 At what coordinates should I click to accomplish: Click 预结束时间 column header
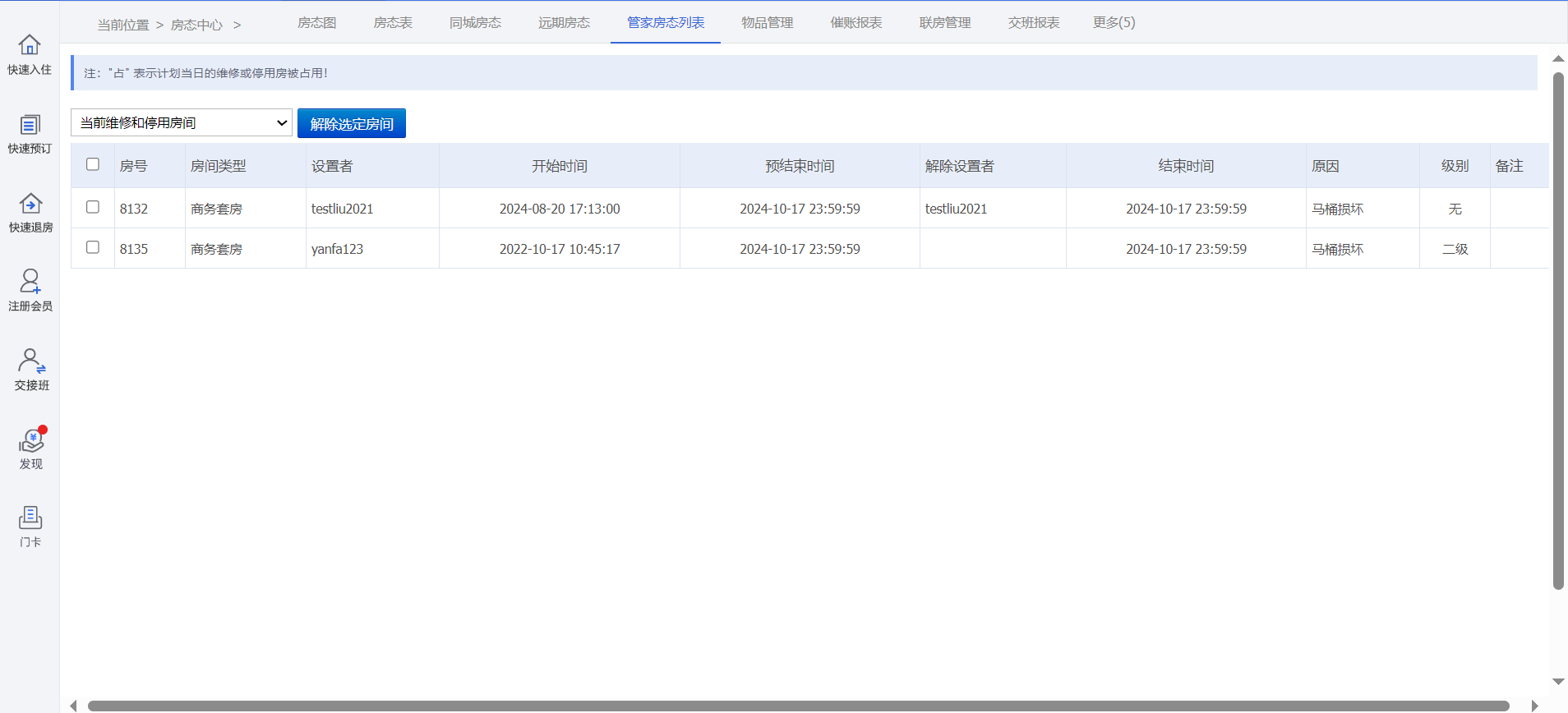tap(800, 166)
